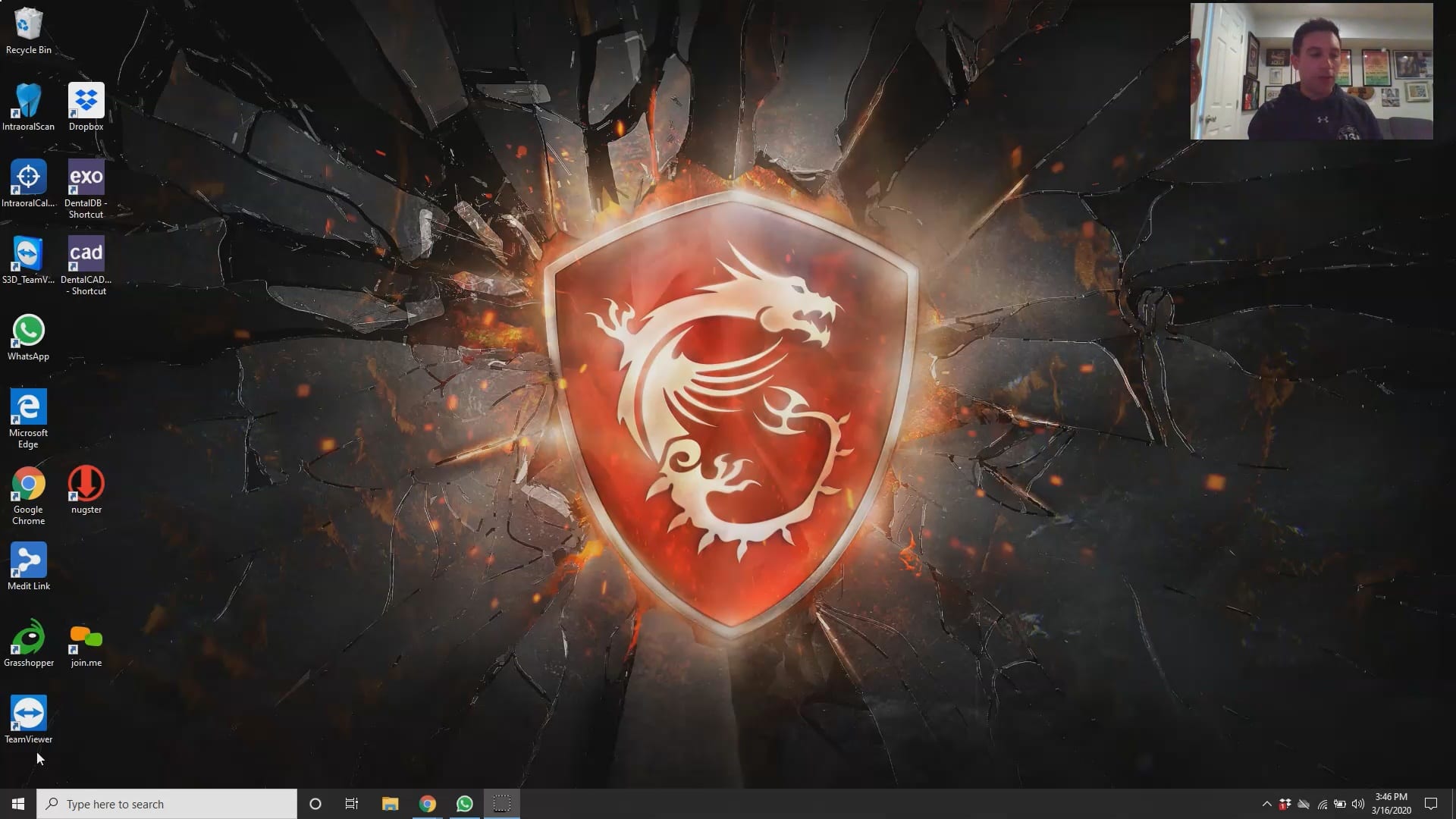Viewport: 1456px width, 819px height.
Task: Open Cortana from the taskbar
Action: click(x=315, y=804)
